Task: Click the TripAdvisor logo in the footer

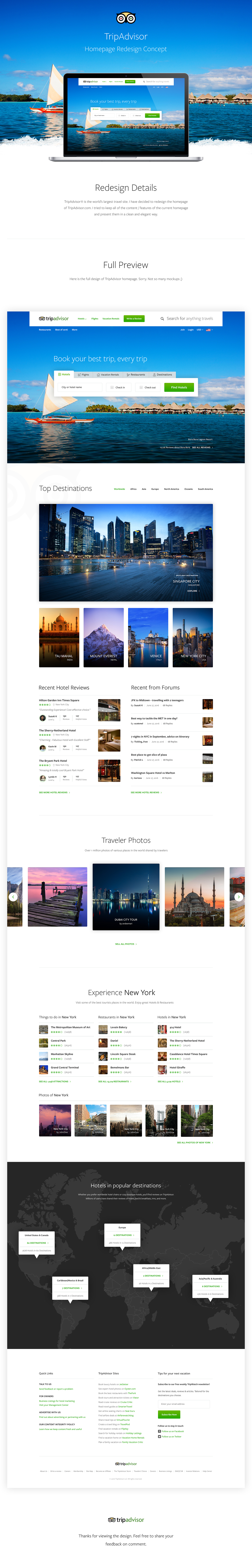Action: 126,1464
